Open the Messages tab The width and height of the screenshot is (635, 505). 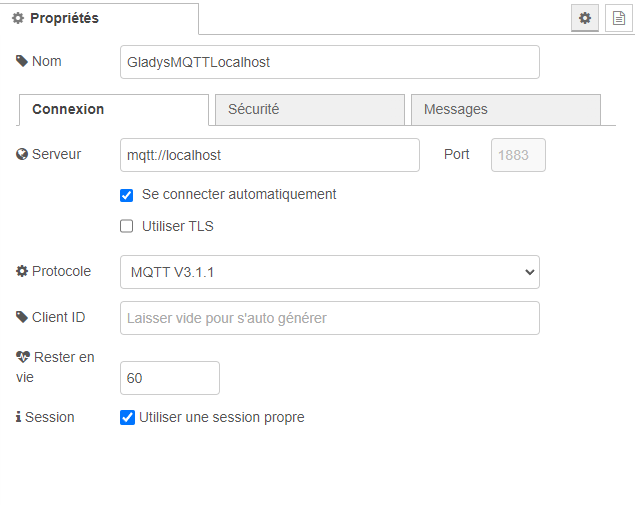[x=505, y=109]
